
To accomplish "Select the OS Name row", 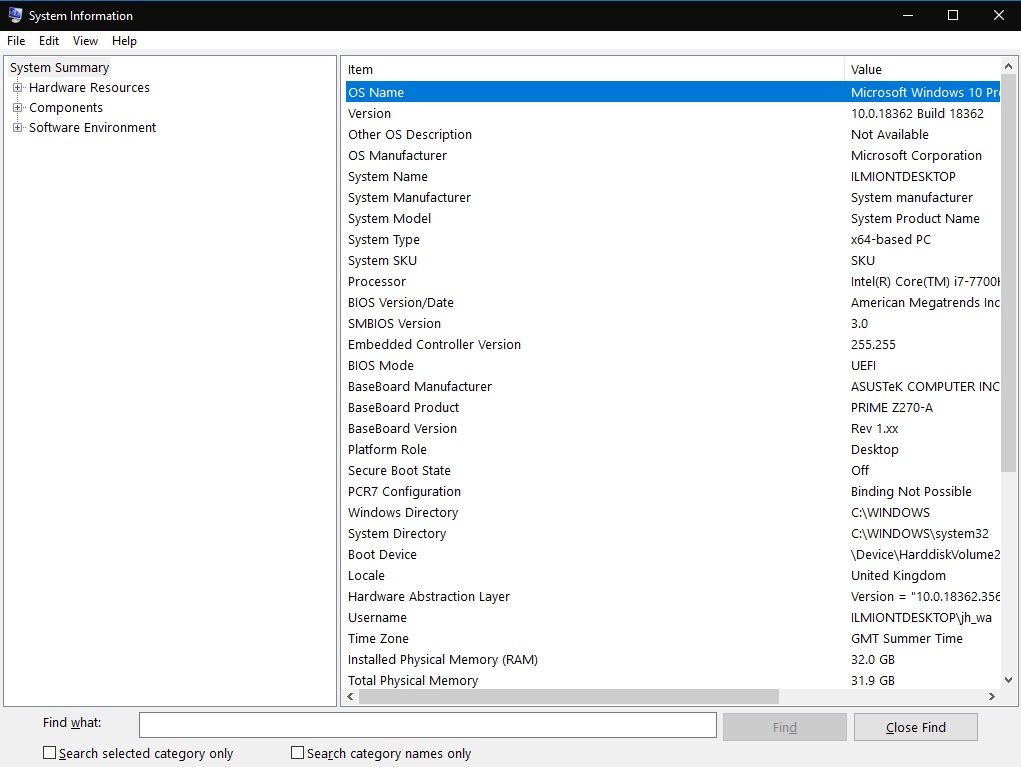I will (x=673, y=92).
